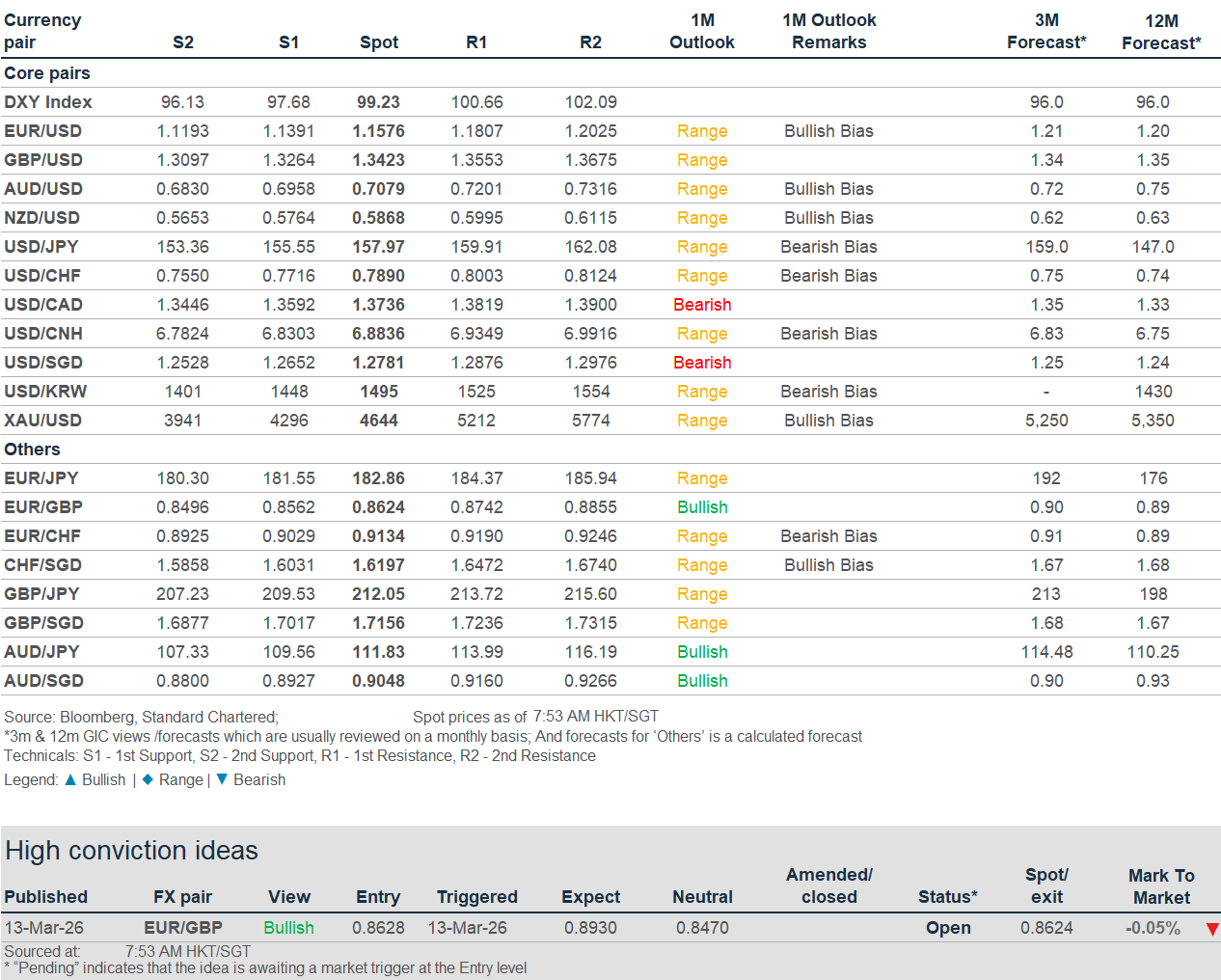Viewport: 1221px width, 980px height.
Task: Click the Mark To Market column header
Action: point(1161,886)
